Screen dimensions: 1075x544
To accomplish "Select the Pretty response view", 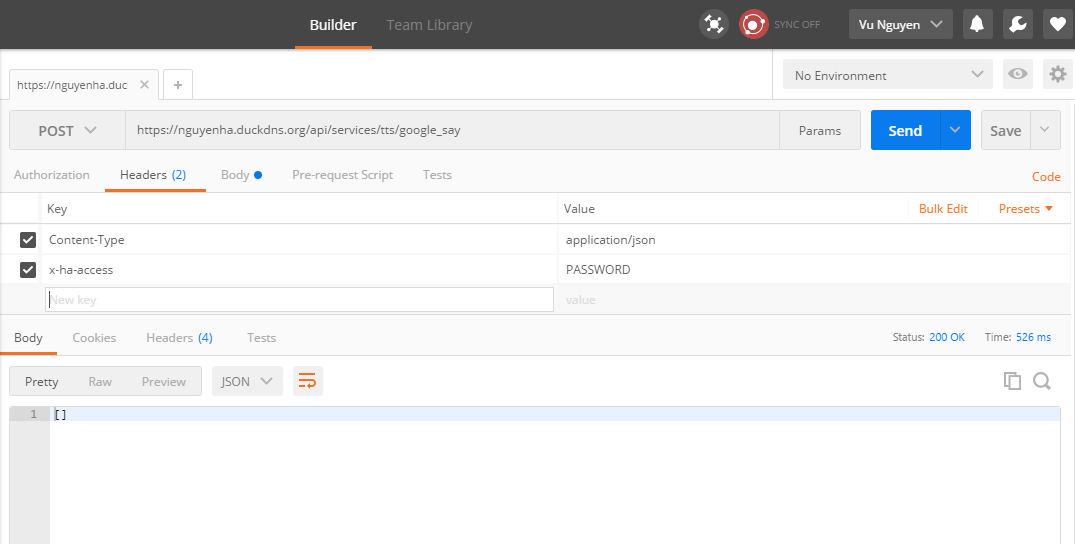I will pos(41,381).
